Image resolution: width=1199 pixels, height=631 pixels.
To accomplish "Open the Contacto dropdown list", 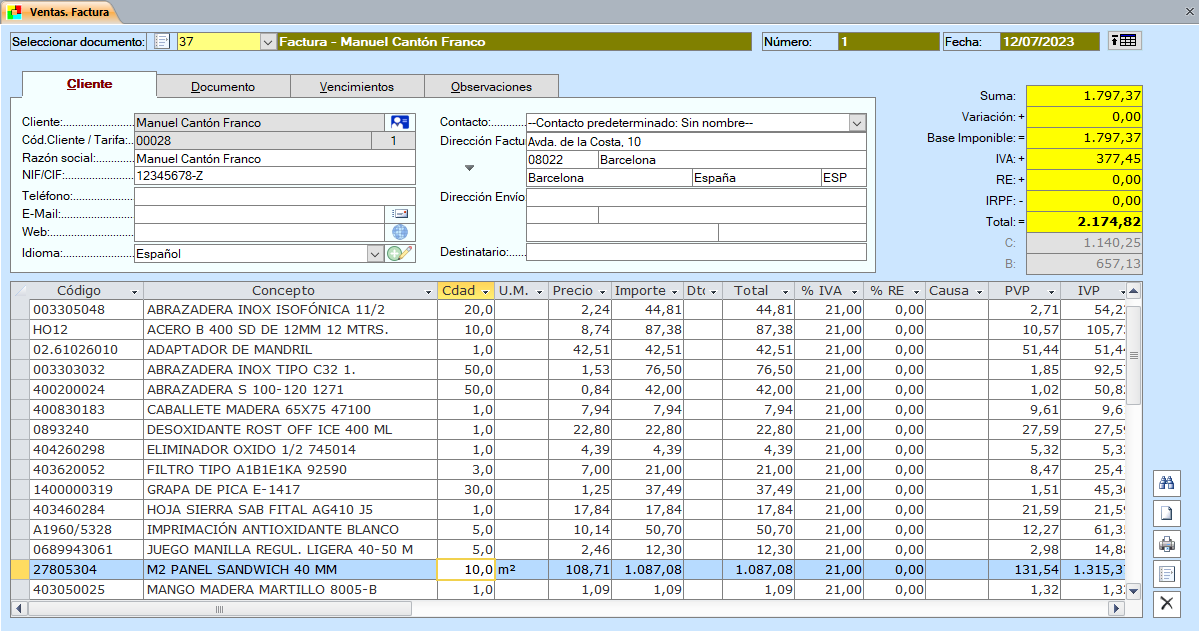I will 856,123.
